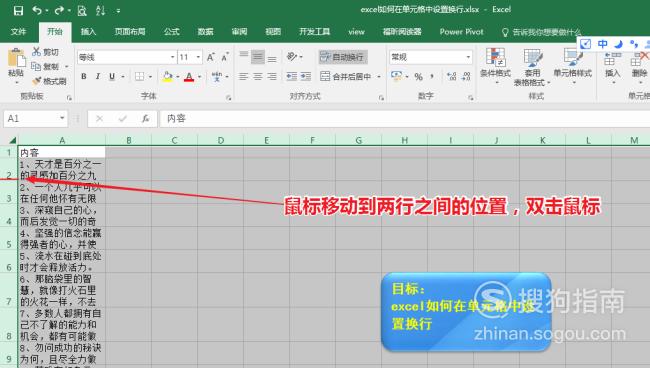Open the insert function fx dialog
Viewport: 650px width, 368px height.
(145, 119)
